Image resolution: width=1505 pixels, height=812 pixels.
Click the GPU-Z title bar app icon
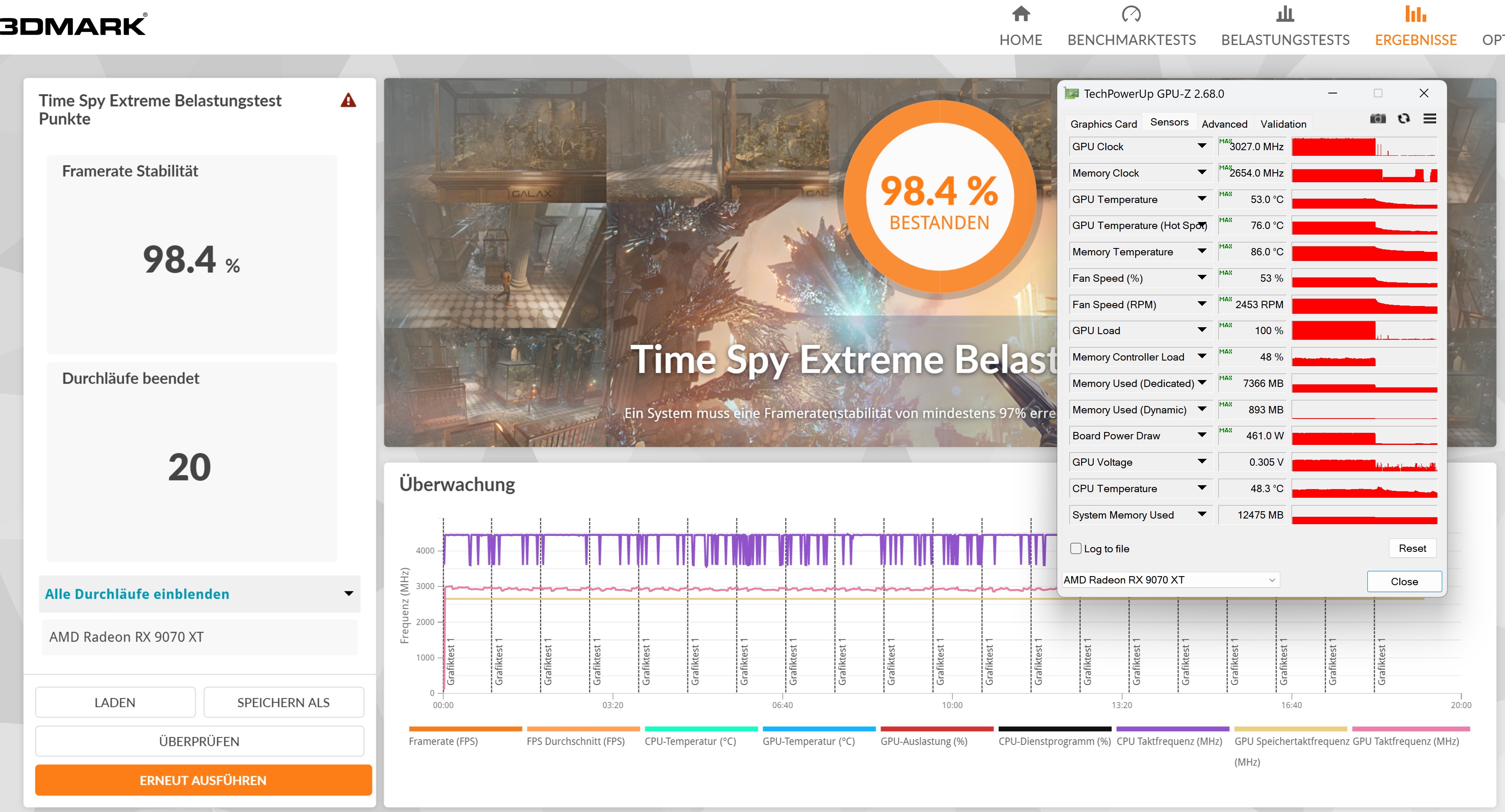(1072, 94)
